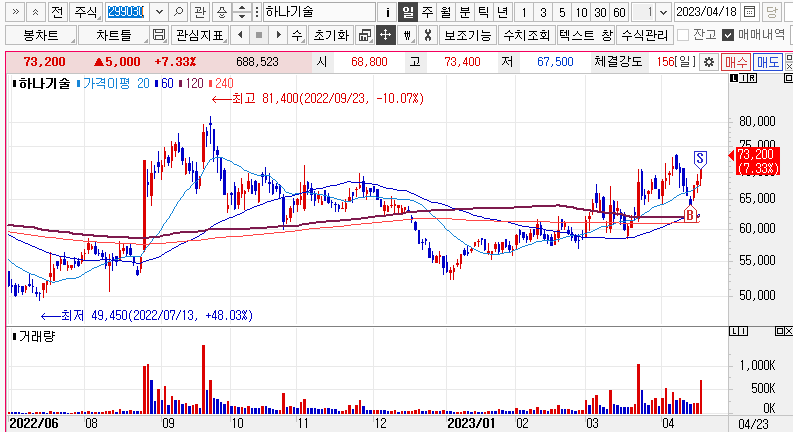The image size is (793, 432).
Task: Select the 틱 tick period tab
Action: (483, 12)
